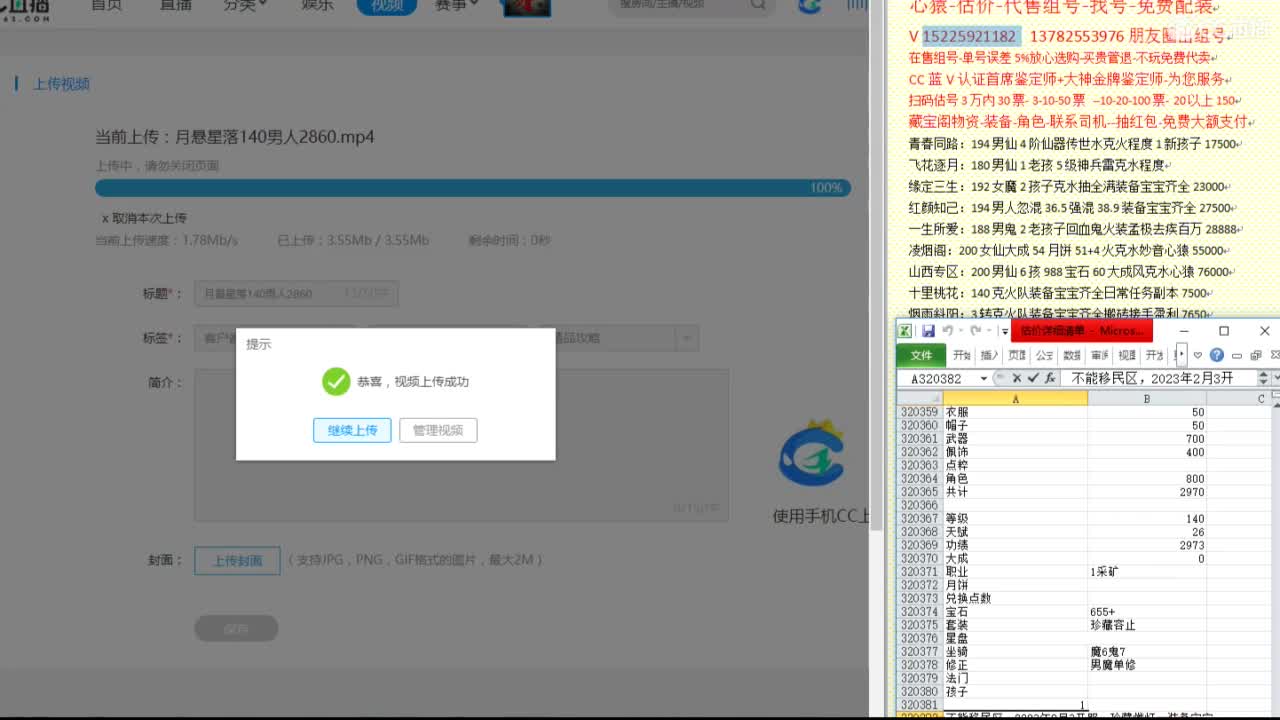The height and width of the screenshot is (720, 1280).
Task: Click the cell containing 共计
Action: 1015,492
